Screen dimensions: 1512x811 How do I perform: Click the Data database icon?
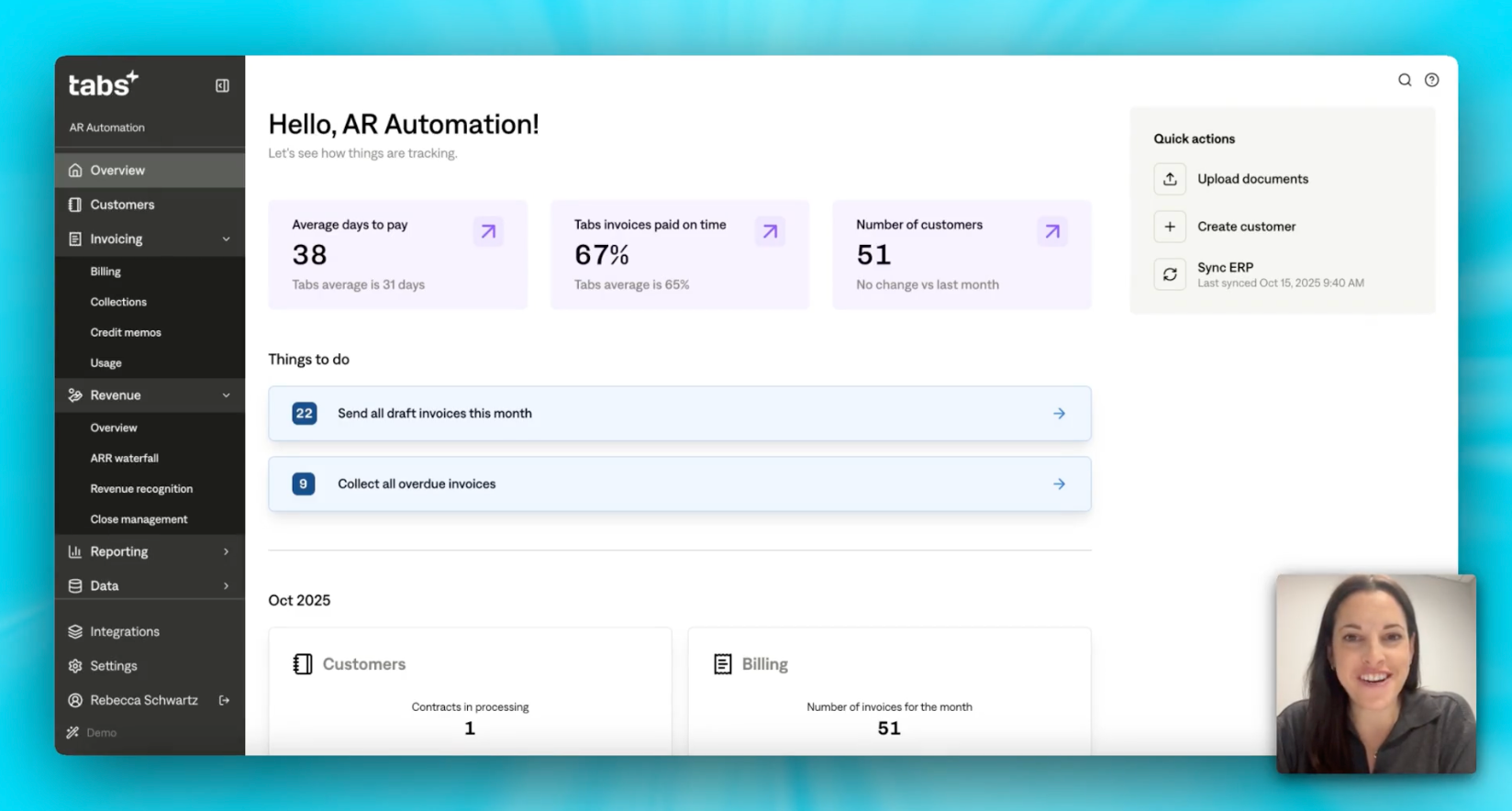tap(75, 585)
